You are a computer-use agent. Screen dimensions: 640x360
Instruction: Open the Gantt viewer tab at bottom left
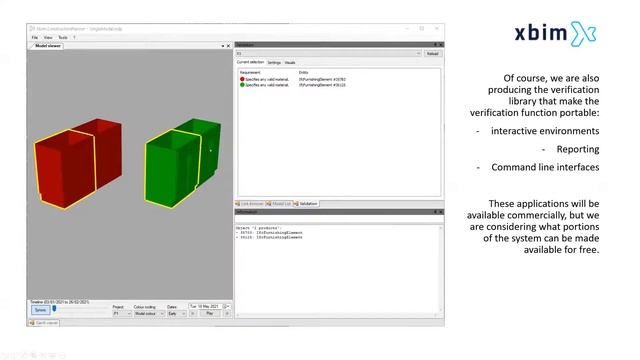point(44,322)
